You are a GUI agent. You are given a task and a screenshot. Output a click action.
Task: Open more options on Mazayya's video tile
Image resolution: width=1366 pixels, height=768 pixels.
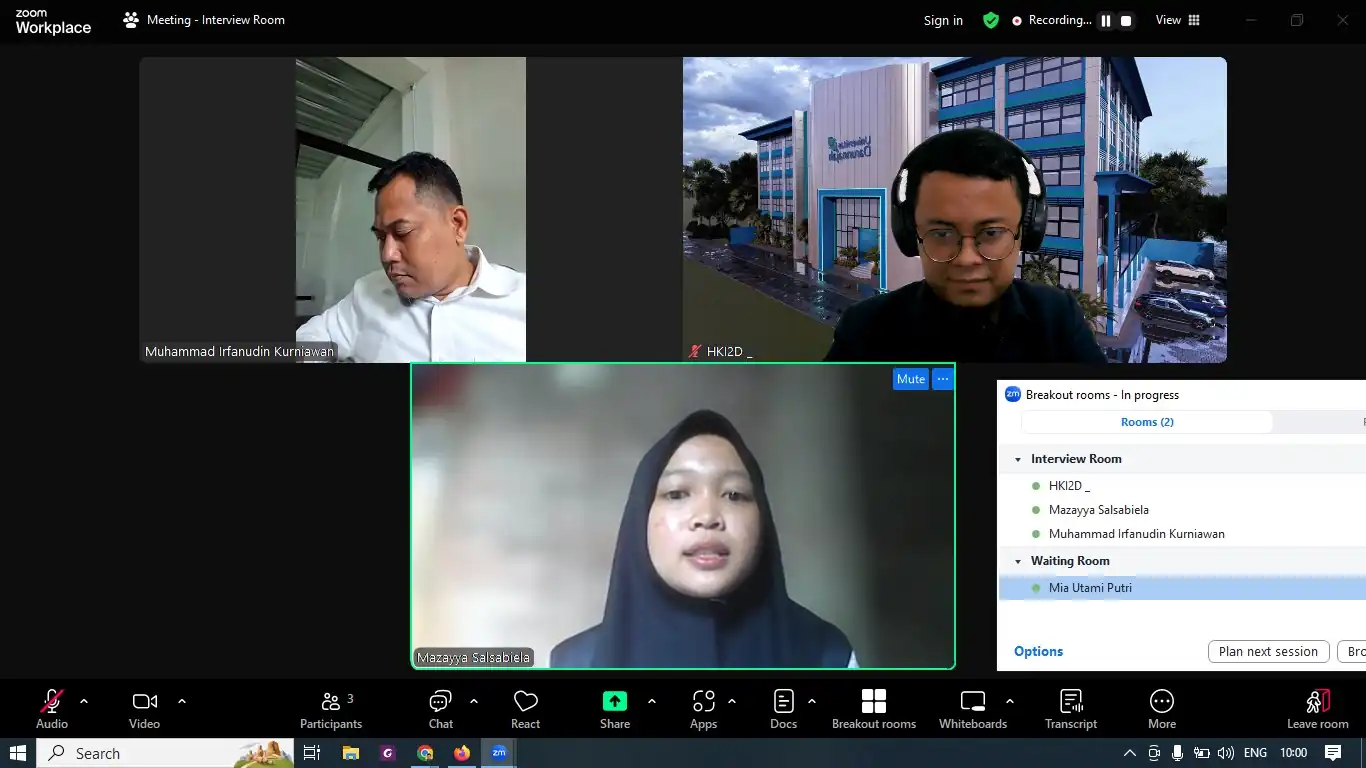tap(943, 379)
